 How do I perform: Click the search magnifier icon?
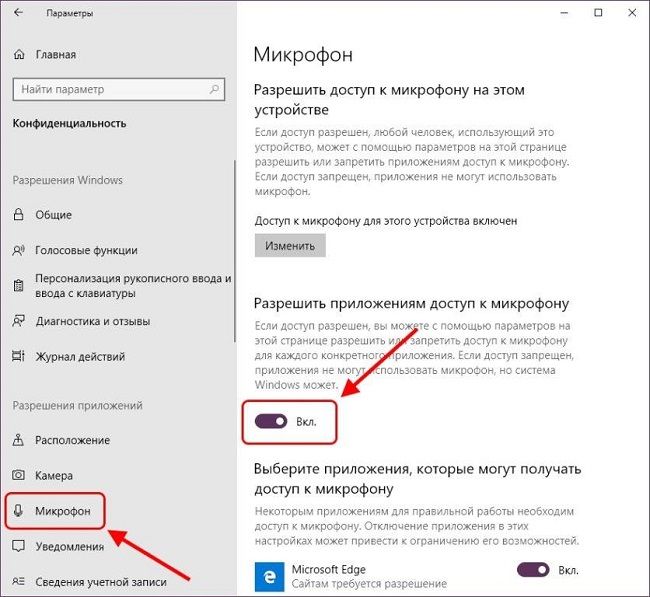click(214, 89)
